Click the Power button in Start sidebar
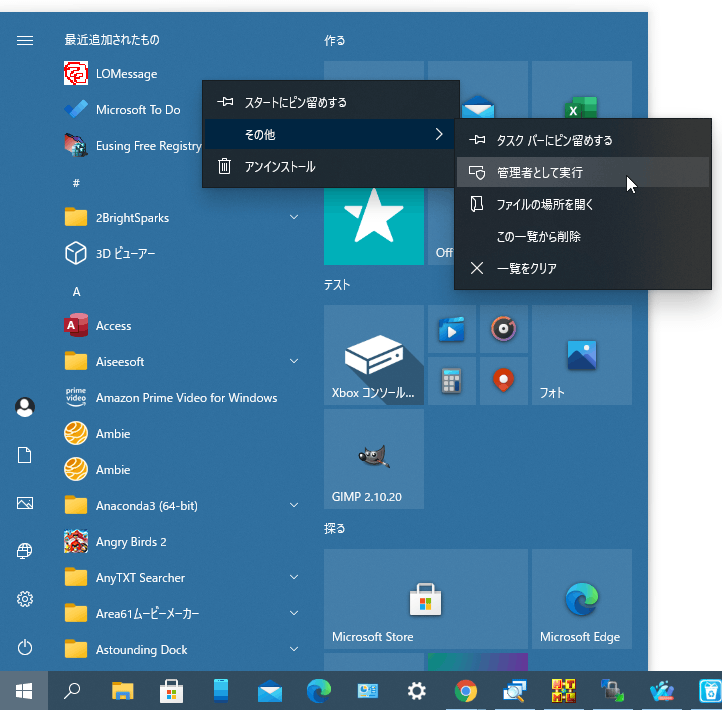722x710 pixels. 25,647
